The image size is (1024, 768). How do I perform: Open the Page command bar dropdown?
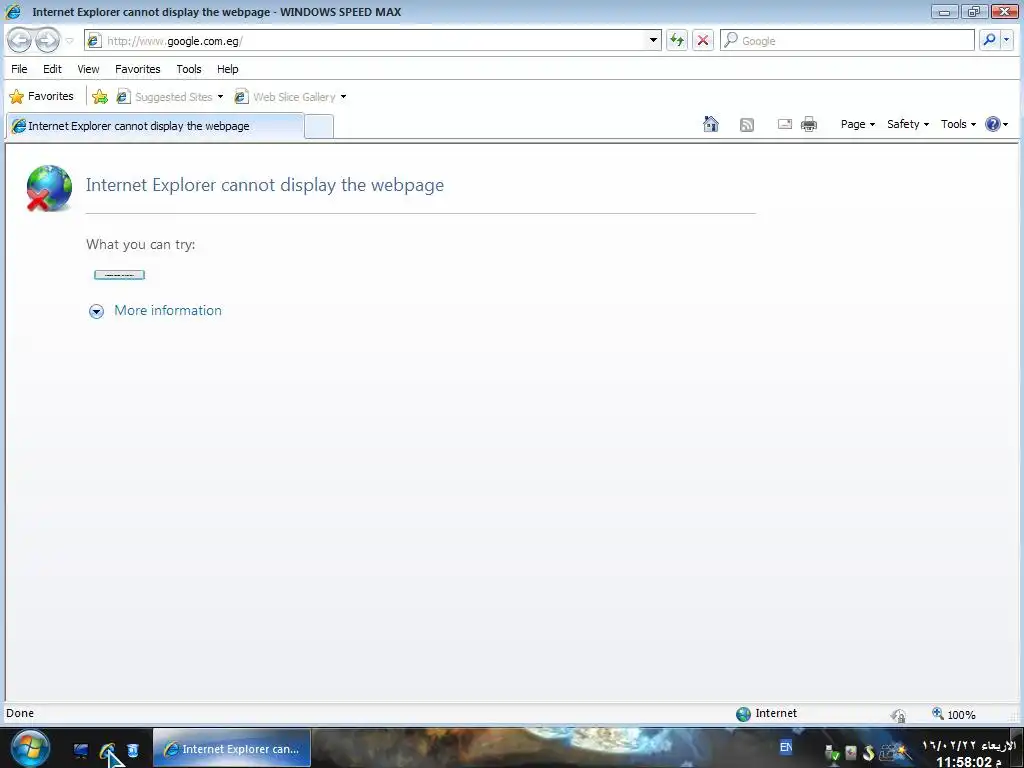(x=857, y=124)
